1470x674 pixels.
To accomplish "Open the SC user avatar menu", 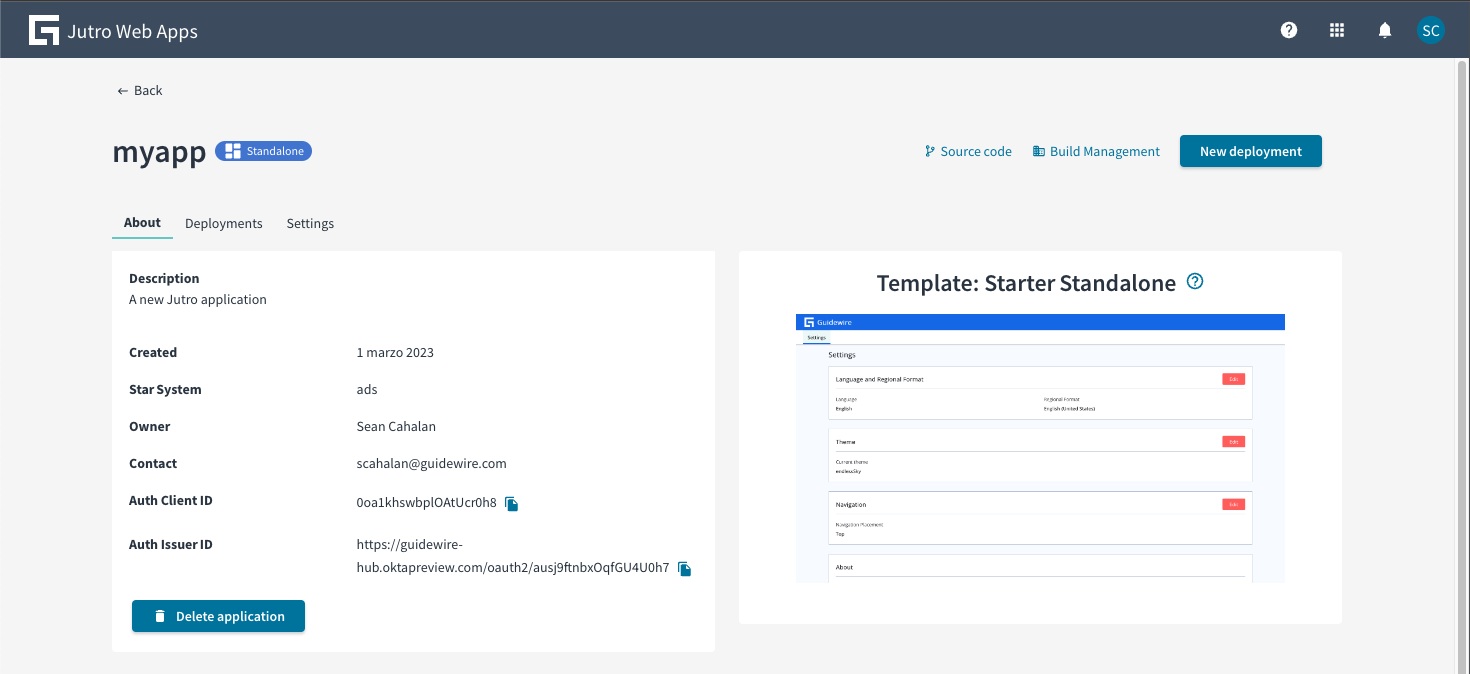I will (x=1431, y=30).
